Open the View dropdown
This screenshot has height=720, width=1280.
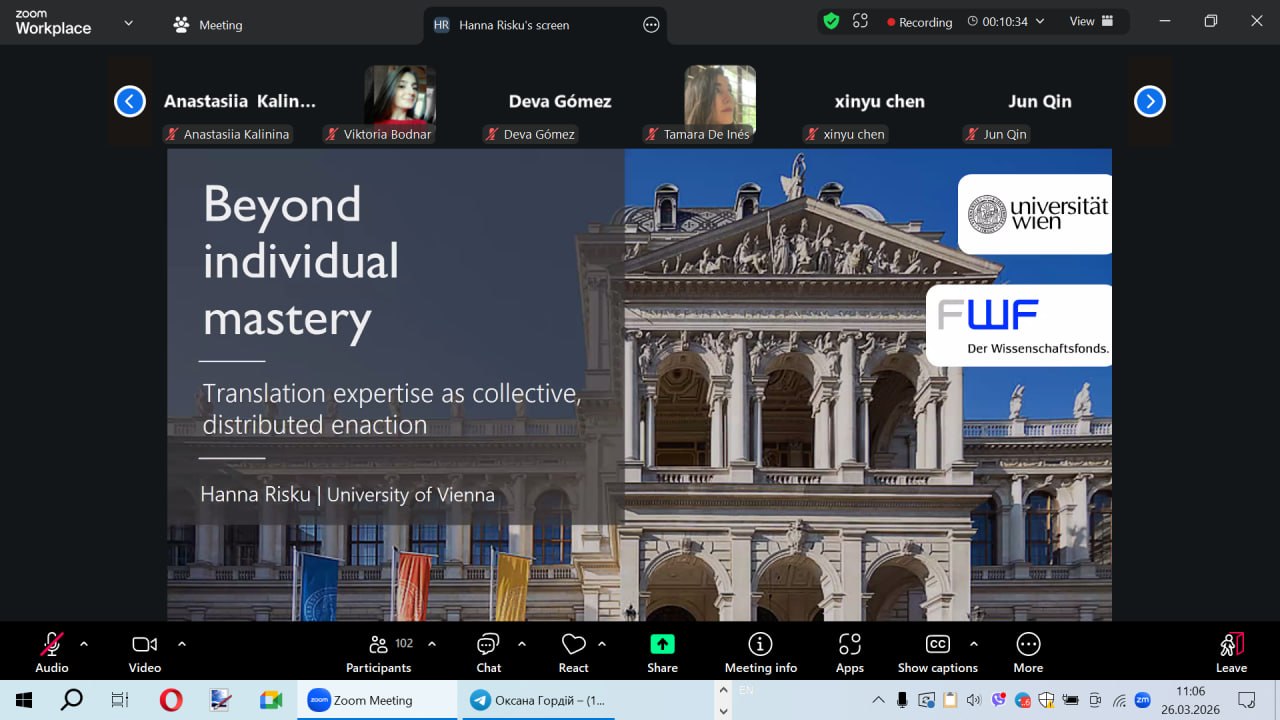[x=1092, y=21]
